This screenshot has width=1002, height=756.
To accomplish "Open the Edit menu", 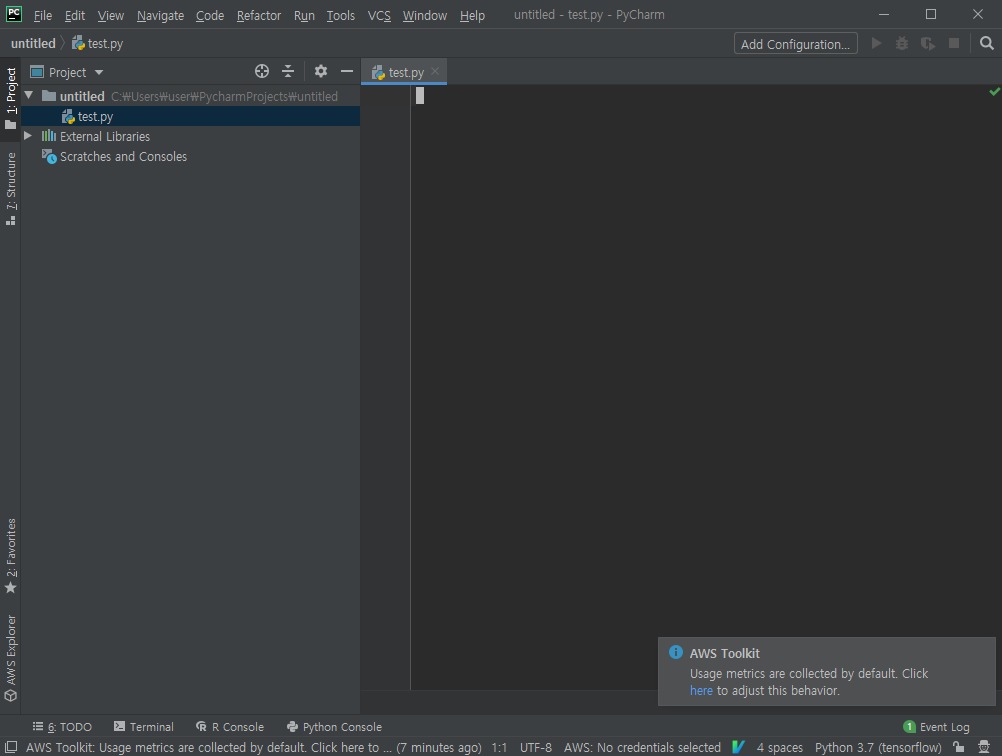I will coord(75,15).
